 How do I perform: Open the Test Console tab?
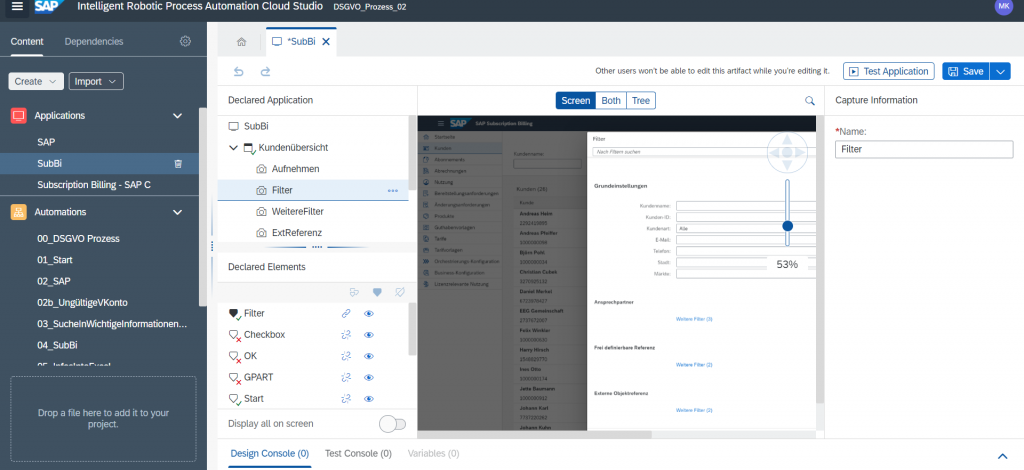click(358, 453)
